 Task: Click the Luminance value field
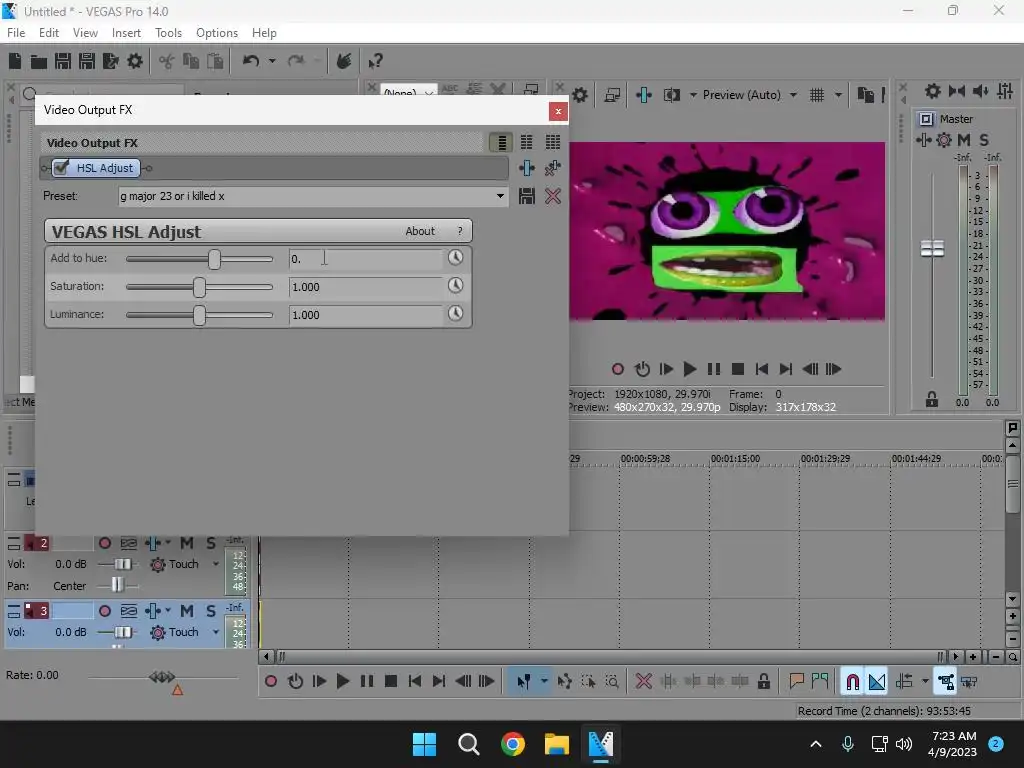[366, 315]
